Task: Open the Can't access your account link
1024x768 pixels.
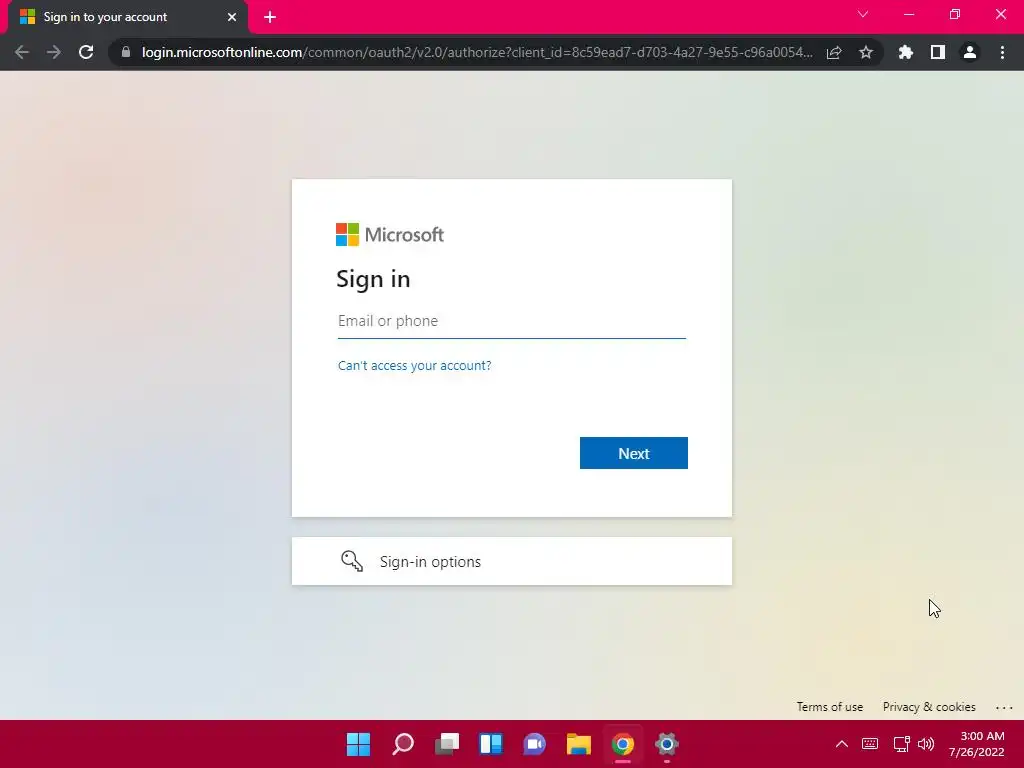Action: 414,366
